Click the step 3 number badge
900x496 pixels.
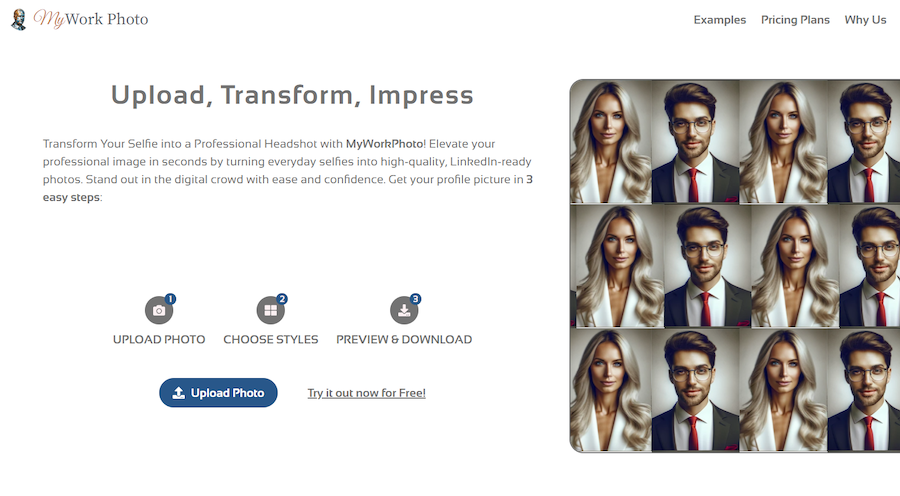click(x=416, y=299)
